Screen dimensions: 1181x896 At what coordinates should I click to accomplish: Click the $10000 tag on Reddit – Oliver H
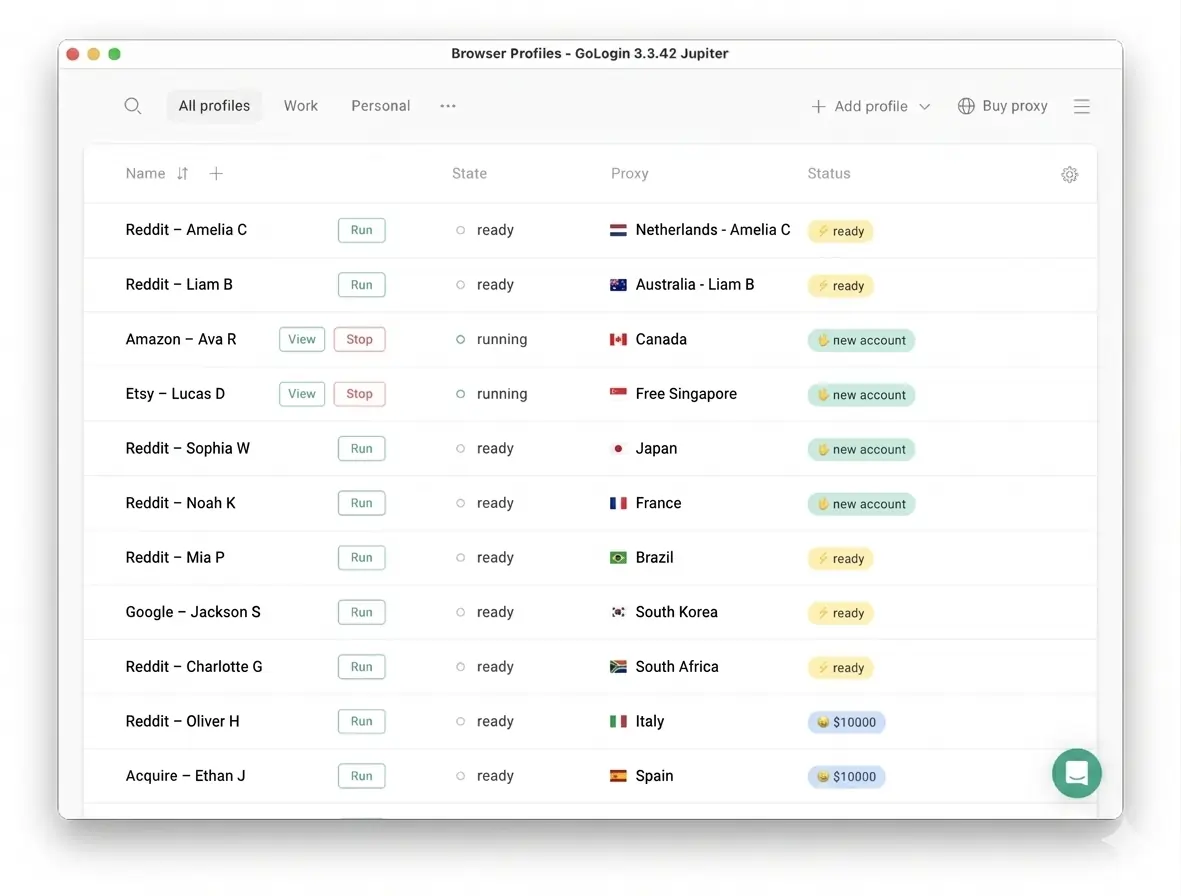pyautogui.click(x=846, y=722)
